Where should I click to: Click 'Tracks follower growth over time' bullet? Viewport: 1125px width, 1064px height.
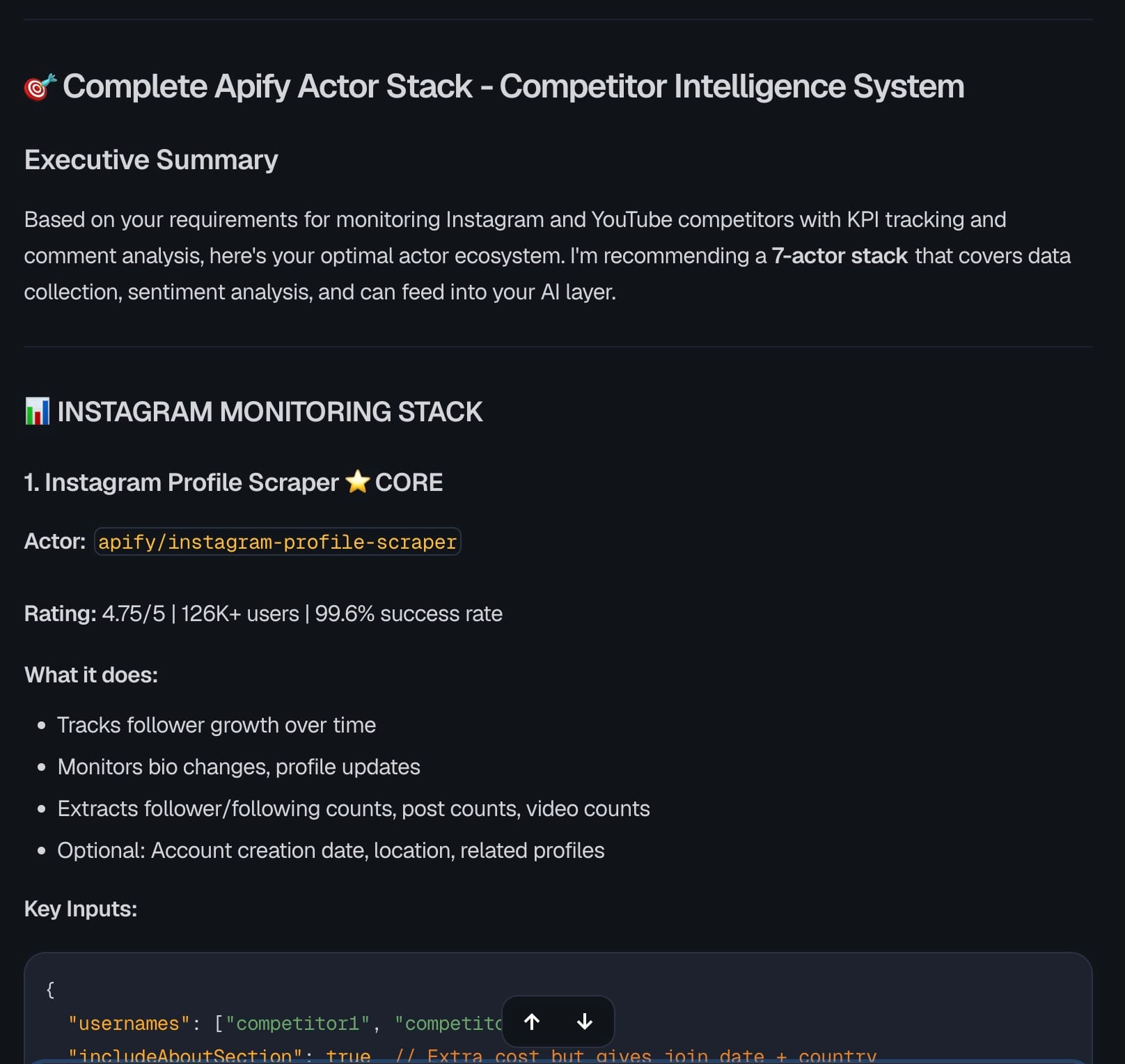tap(217, 725)
